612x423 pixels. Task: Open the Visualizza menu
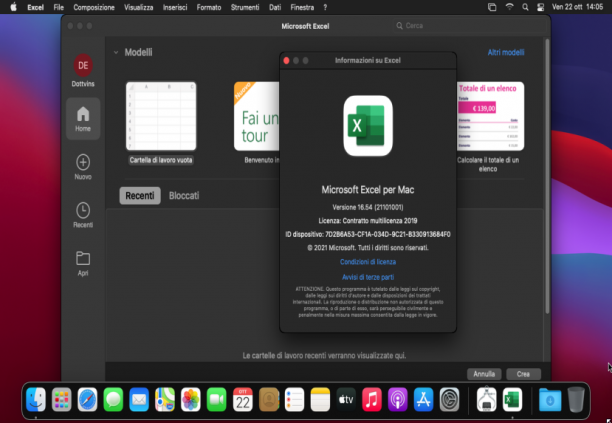[139, 7]
